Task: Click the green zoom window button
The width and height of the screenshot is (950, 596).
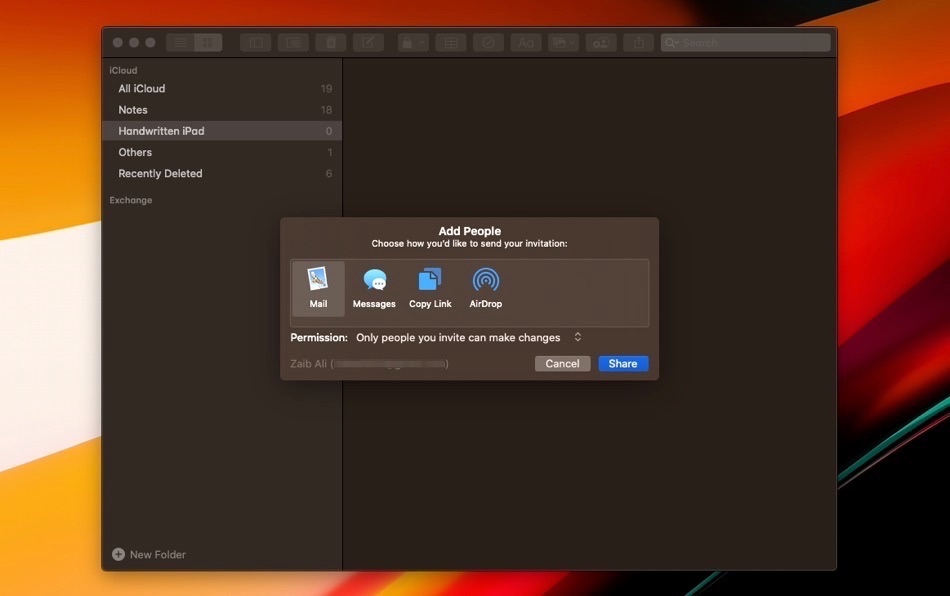Action: [150, 42]
